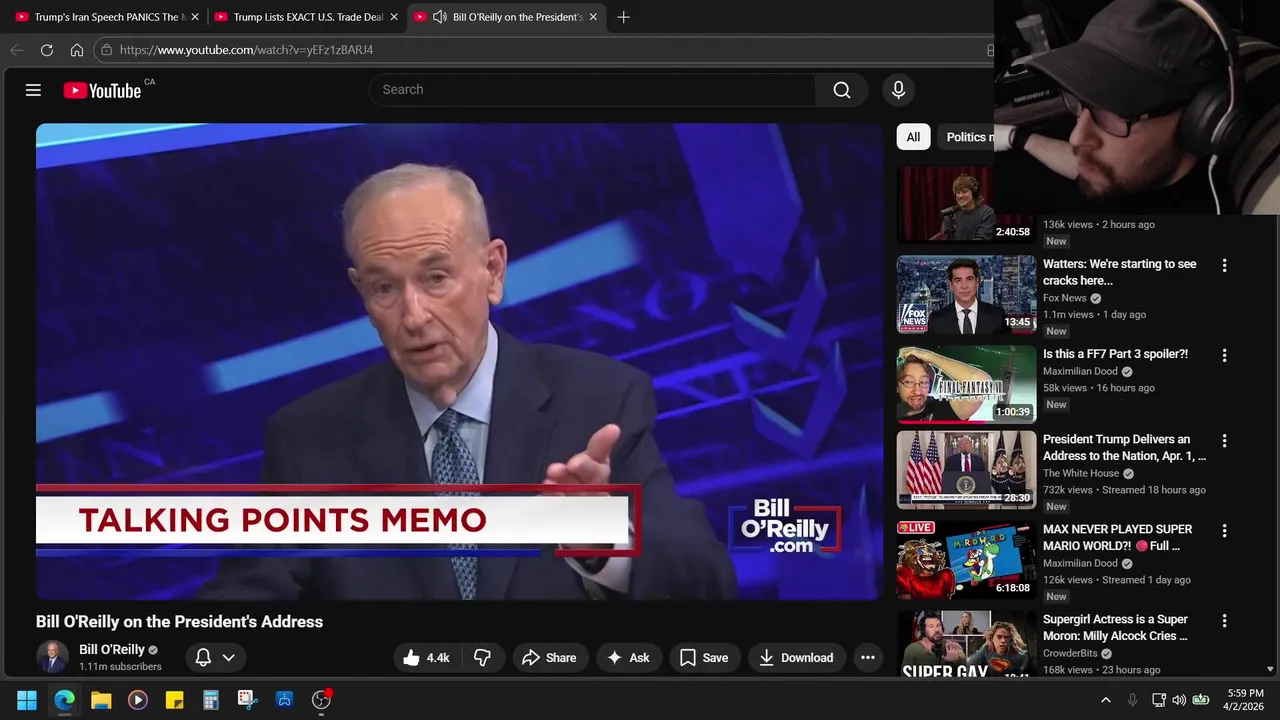
Task: Dislike the video with thumbs down
Action: click(482, 658)
